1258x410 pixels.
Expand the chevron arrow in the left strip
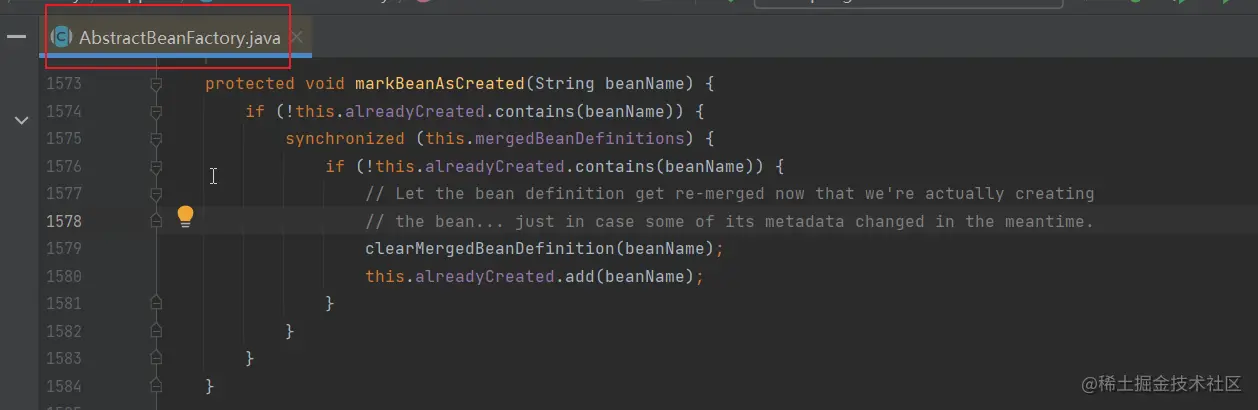tap(21, 120)
